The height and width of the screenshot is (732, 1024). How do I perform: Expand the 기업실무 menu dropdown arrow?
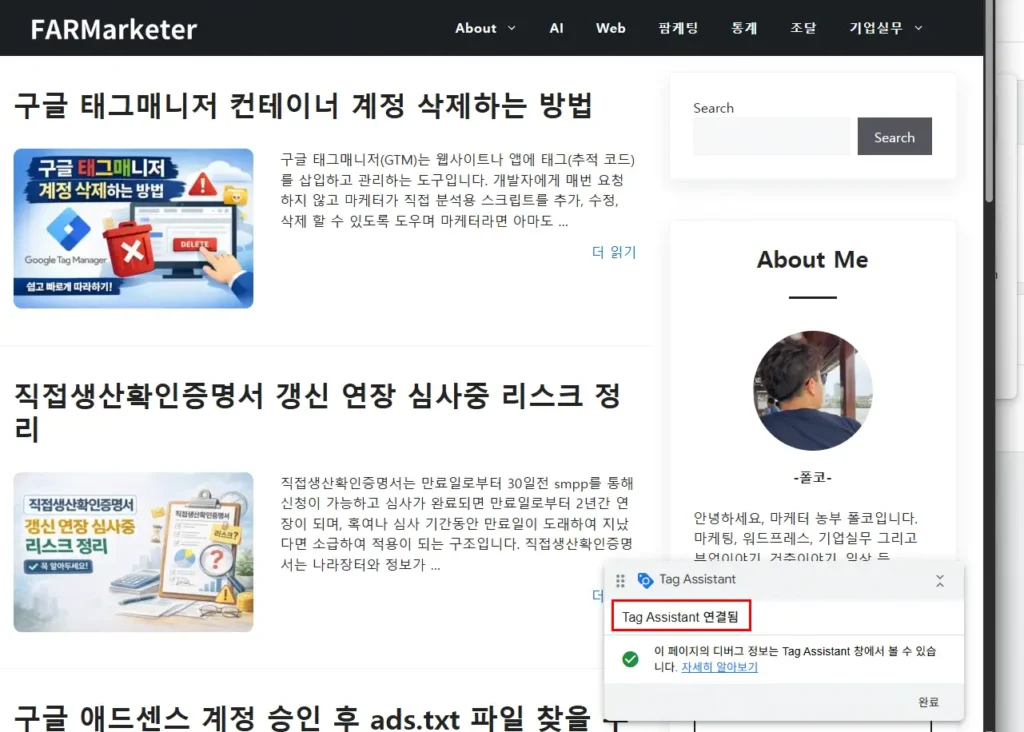[x=918, y=28]
